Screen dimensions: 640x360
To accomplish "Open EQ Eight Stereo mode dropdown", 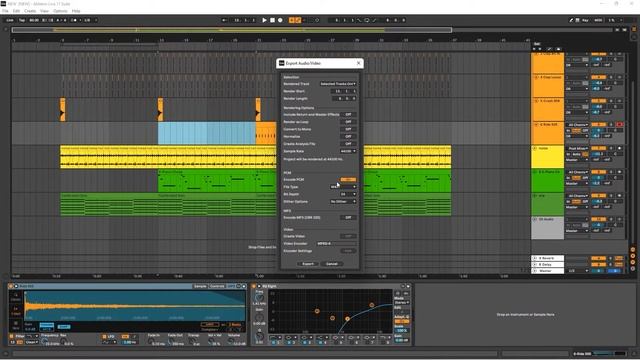I will pyautogui.click(x=402, y=302).
